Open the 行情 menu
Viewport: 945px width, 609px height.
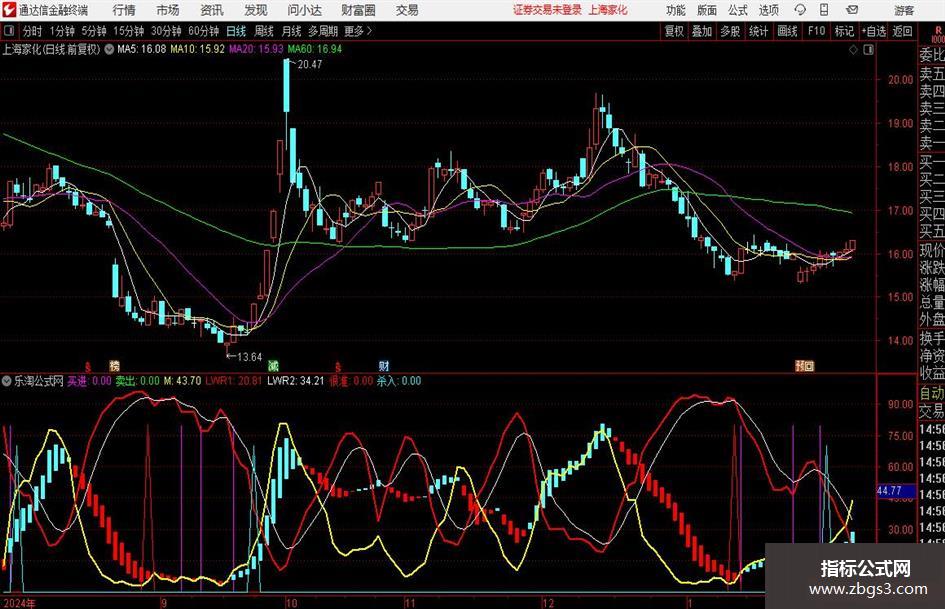[x=124, y=10]
